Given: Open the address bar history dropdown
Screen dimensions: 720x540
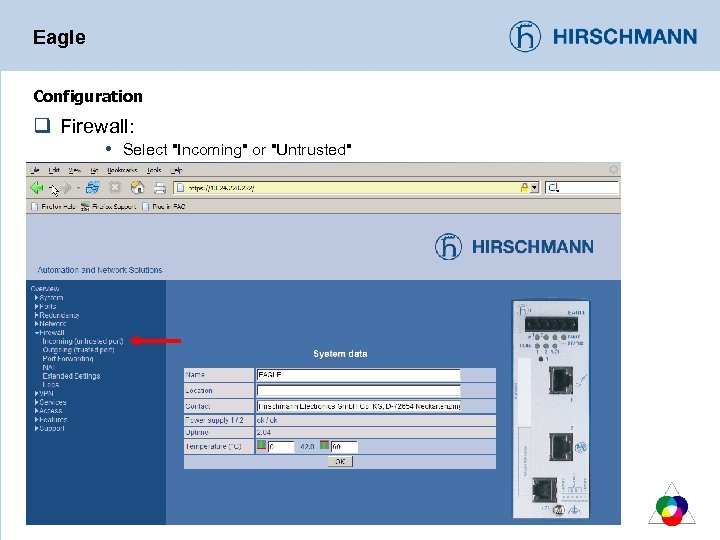Looking at the screenshot, I should point(534,187).
